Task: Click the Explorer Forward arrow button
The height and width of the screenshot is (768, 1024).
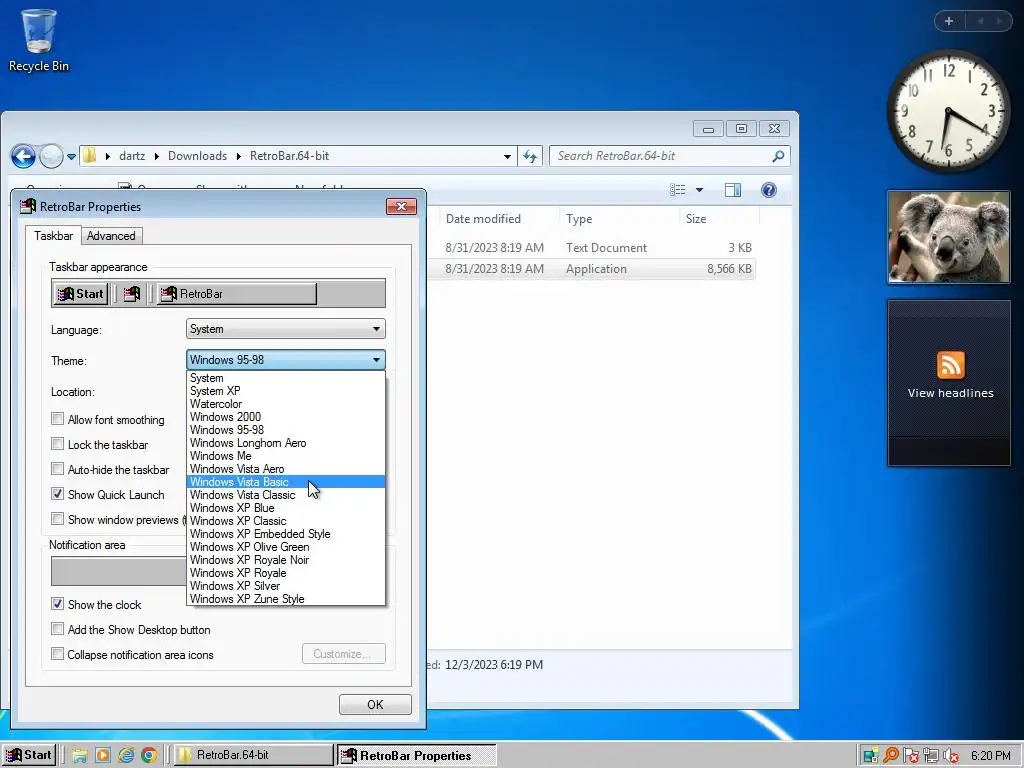Action: tap(52, 156)
